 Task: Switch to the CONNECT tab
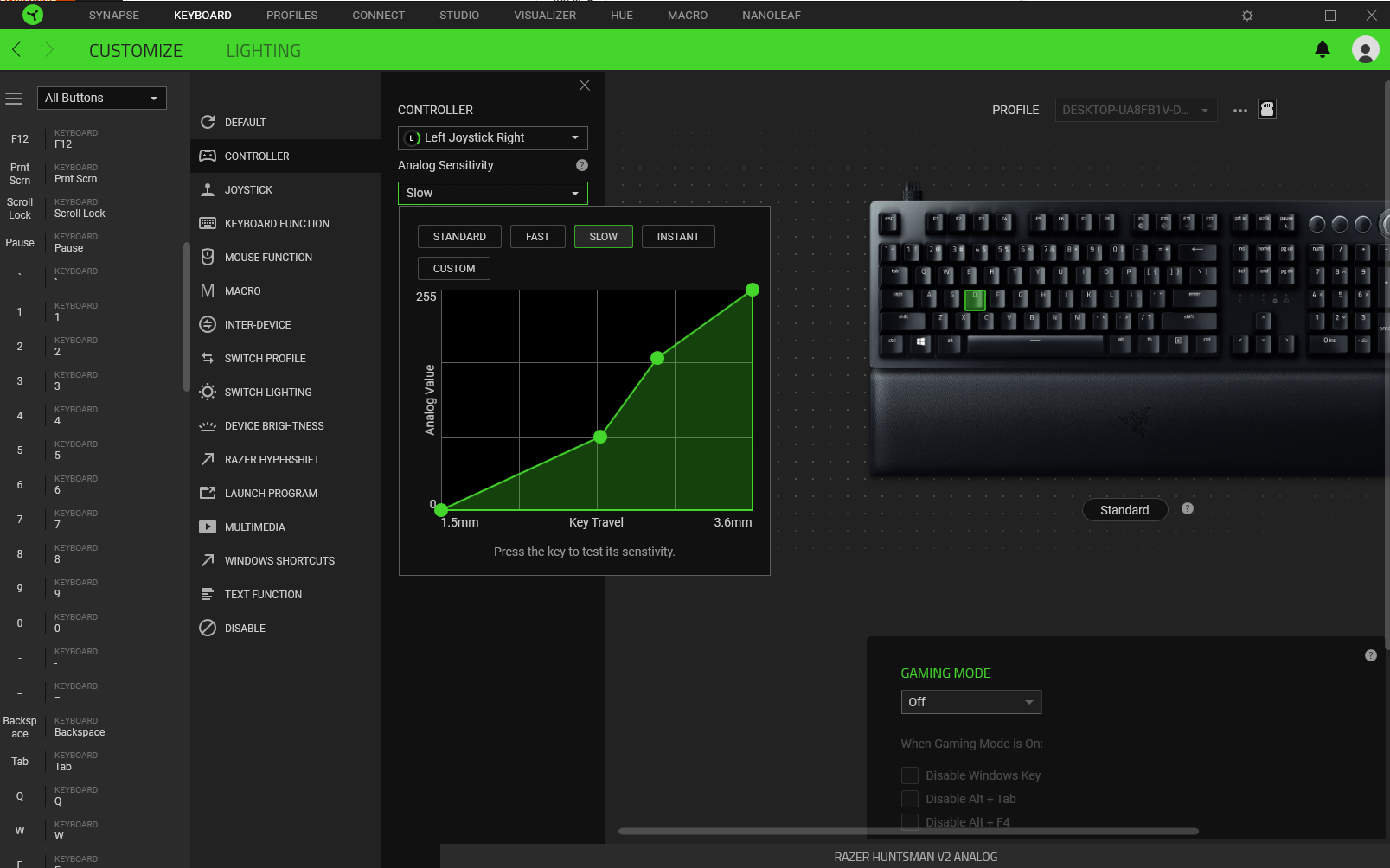[x=379, y=16]
